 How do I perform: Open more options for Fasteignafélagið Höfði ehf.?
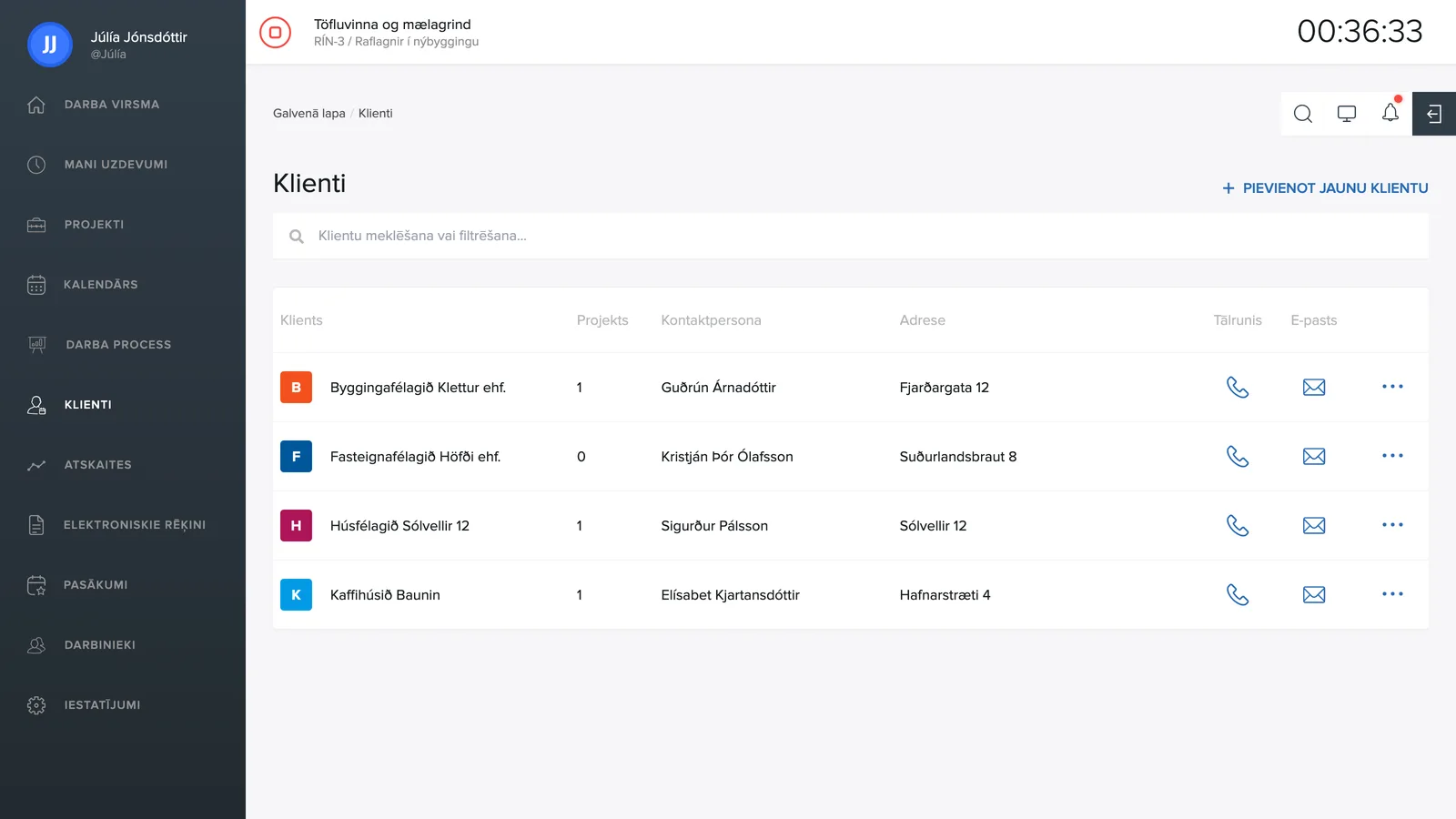pyautogui.click(x=1392, y=456)
